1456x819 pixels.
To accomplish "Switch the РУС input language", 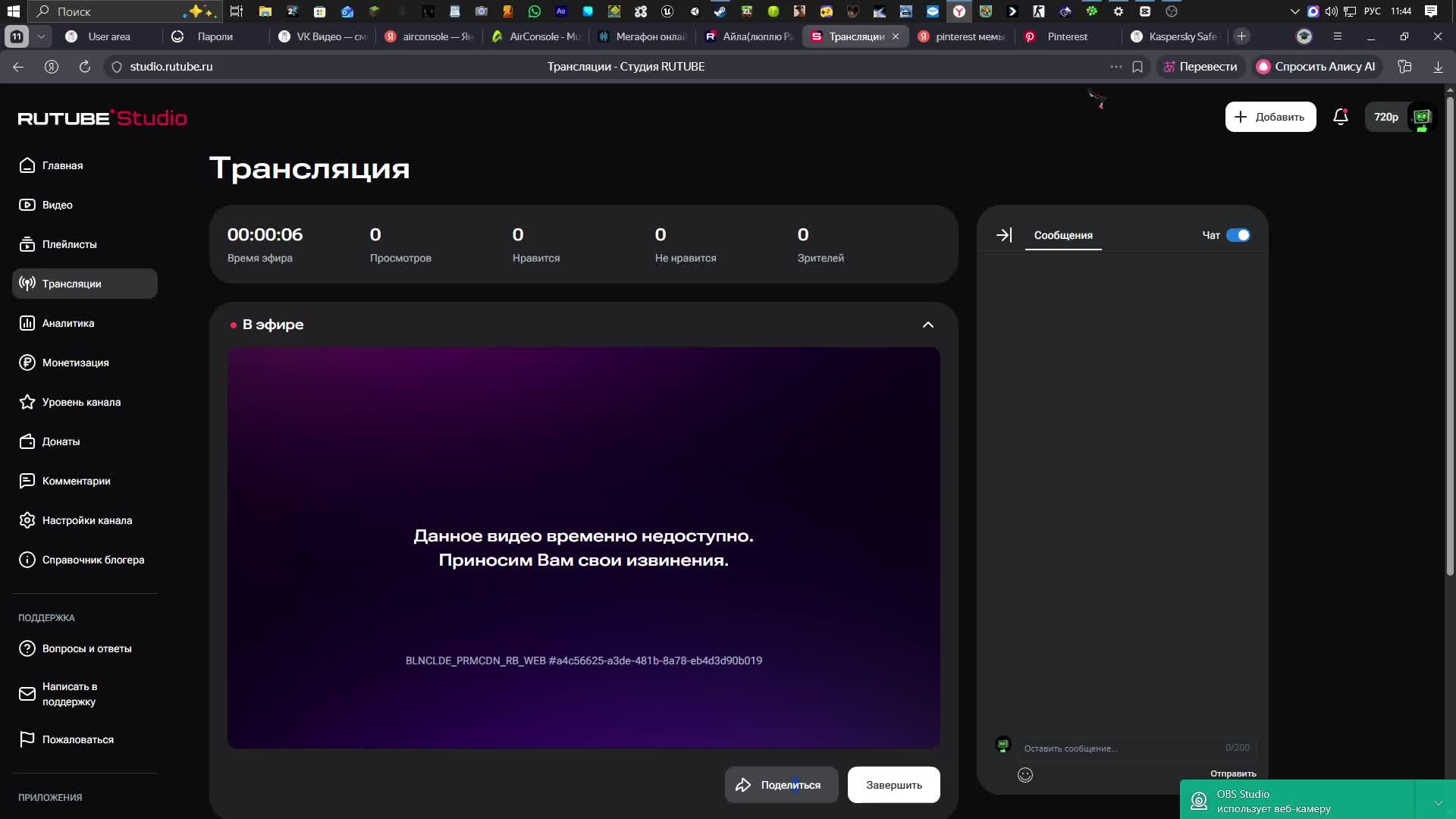I will 1372,11.
